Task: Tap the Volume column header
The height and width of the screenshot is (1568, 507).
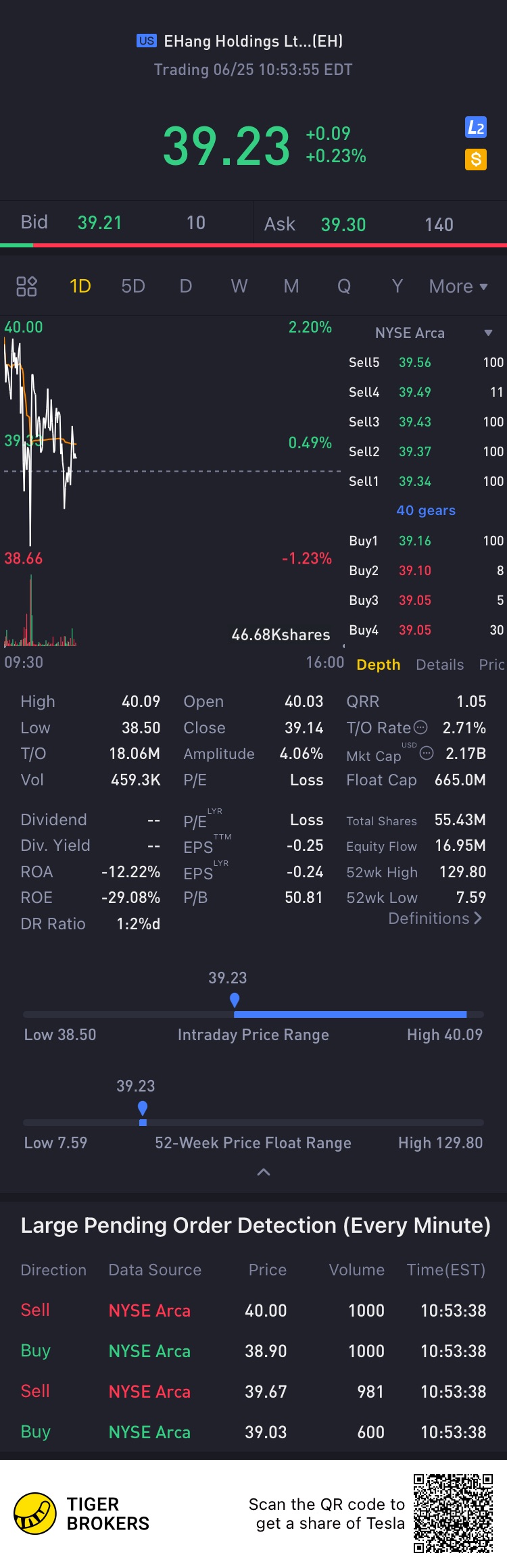Action: [x=357, y=1270]
